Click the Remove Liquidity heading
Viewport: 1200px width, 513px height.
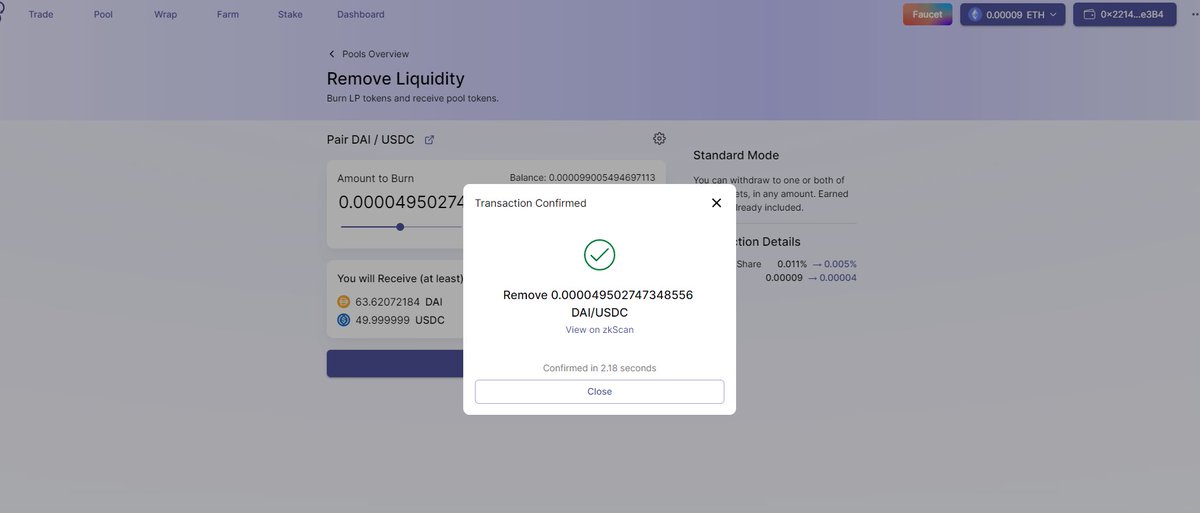396,78
